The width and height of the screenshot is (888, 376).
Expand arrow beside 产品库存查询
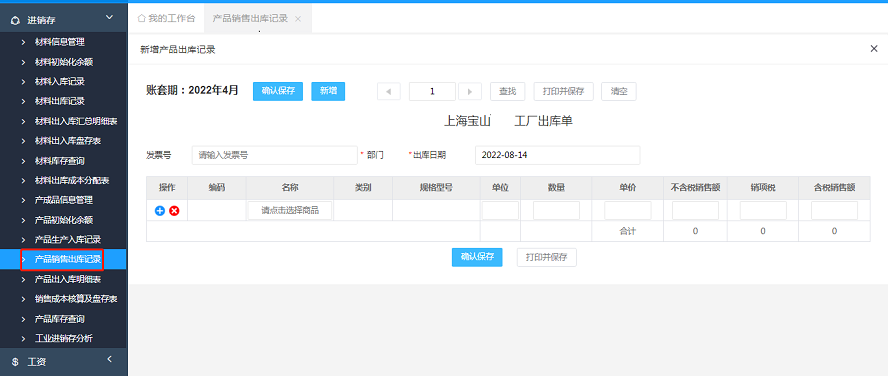[23, 319]
